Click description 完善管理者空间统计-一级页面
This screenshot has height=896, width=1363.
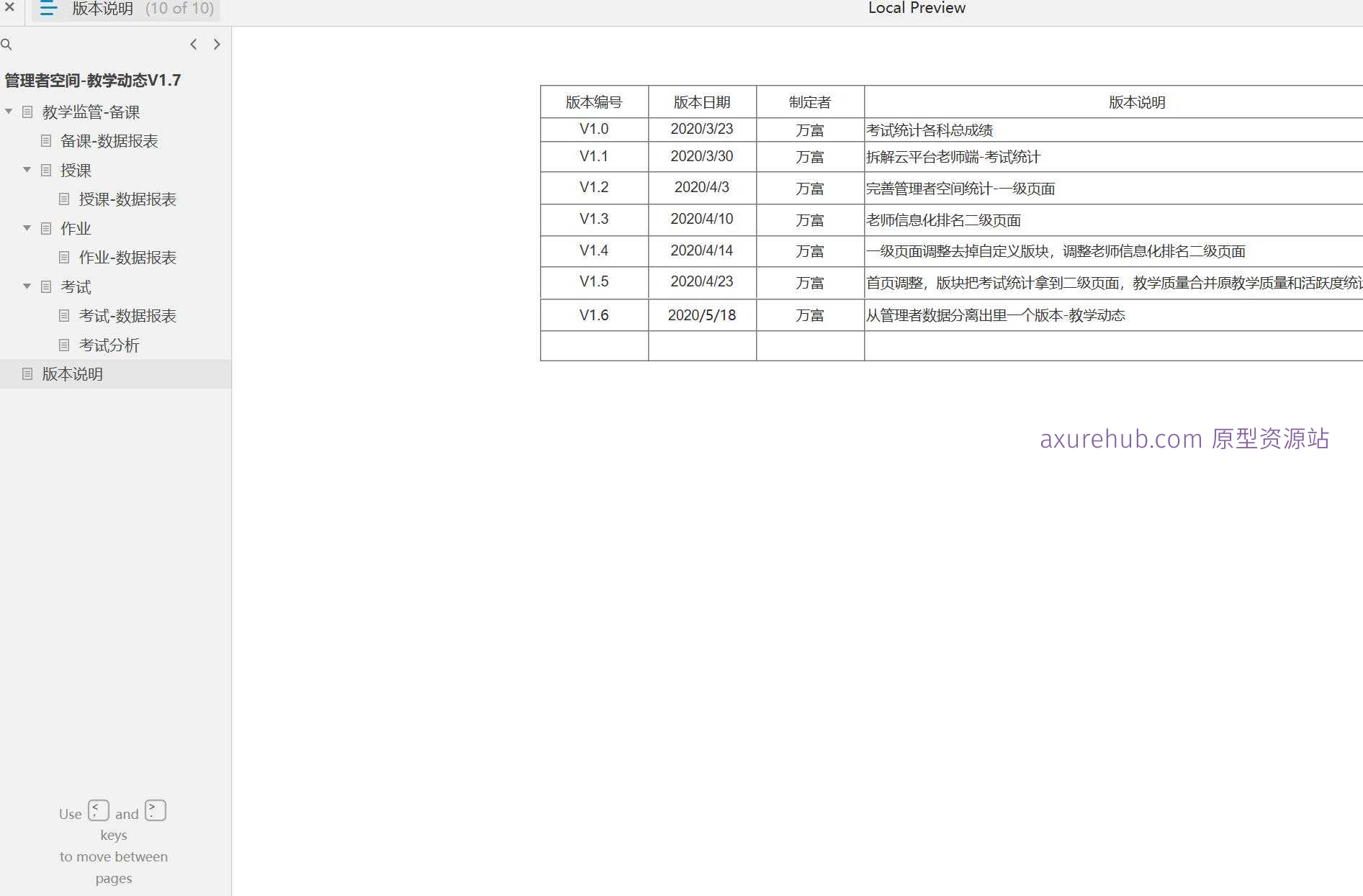(x=961, y=189)
